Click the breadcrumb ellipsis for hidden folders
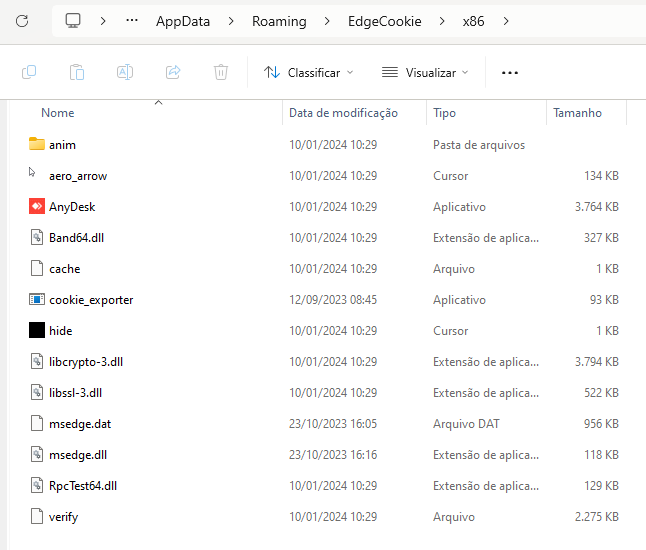The height and width of the screenshot is (550, 646). pos(132,21)
